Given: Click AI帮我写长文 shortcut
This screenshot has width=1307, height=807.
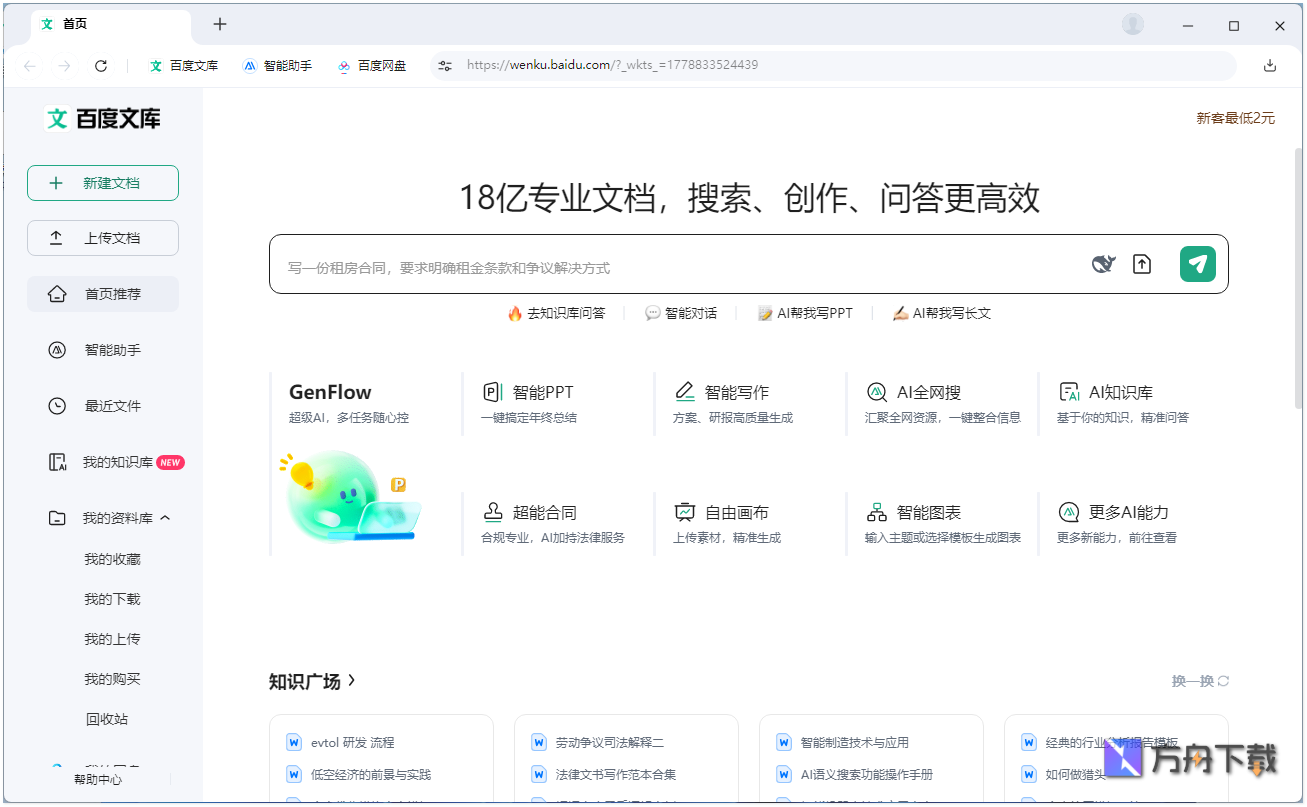Looking at the screenshot, I should pos(942,313).
